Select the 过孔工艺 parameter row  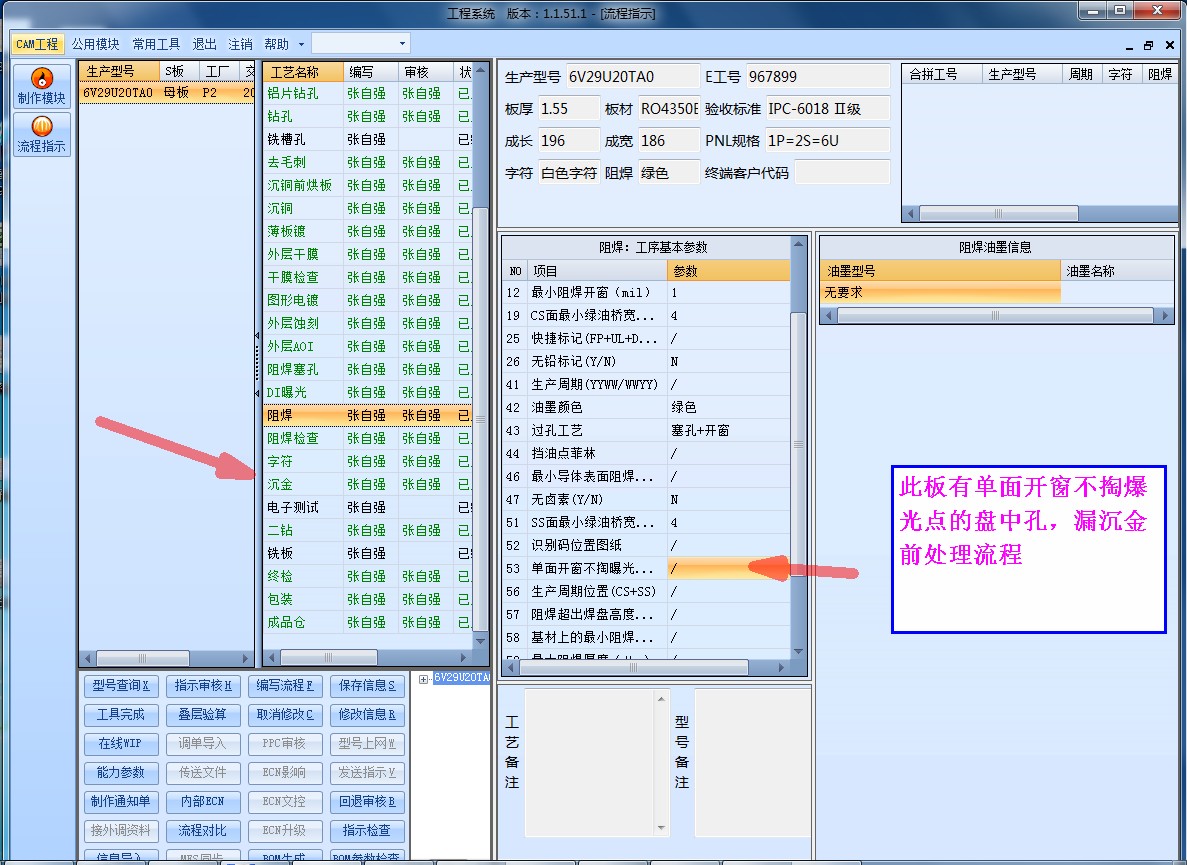[x=646, y=431]
